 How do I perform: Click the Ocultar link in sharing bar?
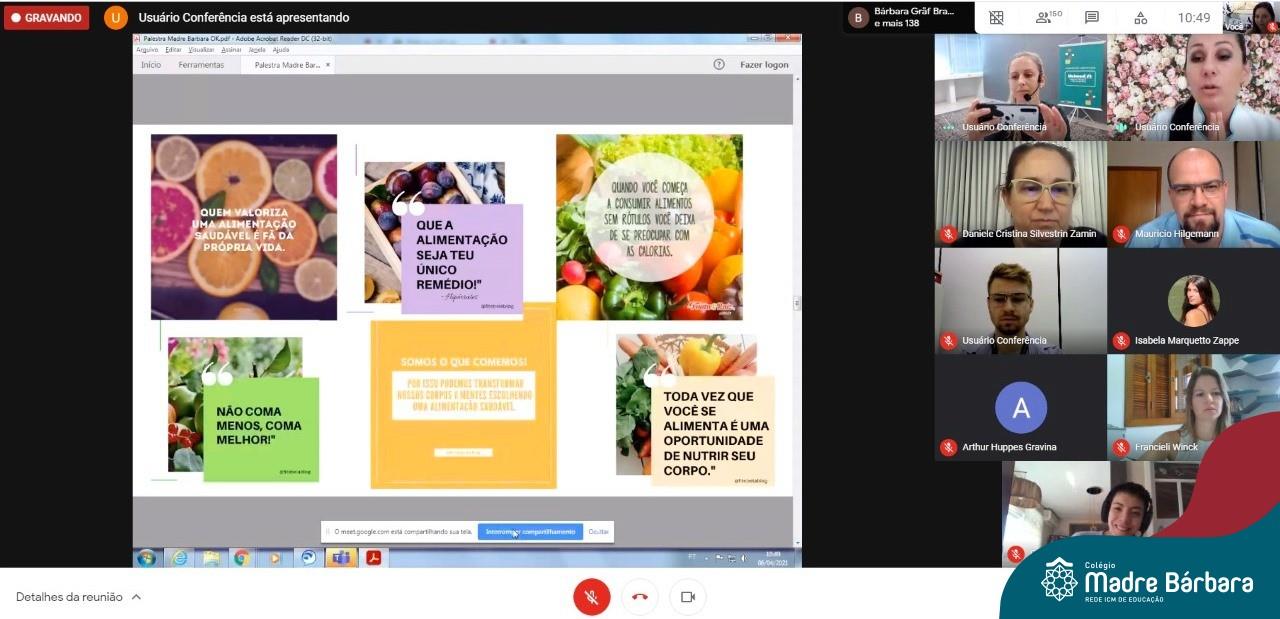(598, 532)
